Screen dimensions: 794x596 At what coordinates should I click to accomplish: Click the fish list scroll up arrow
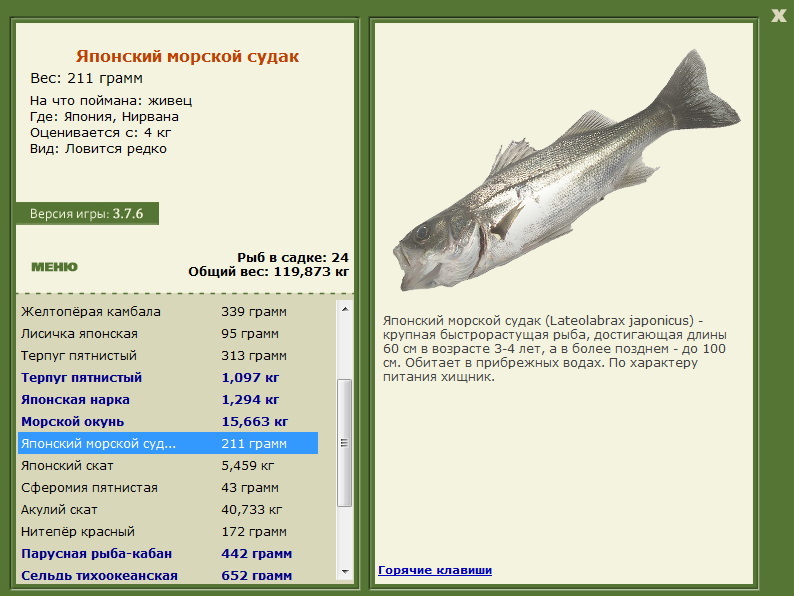[x=345, y=309]
